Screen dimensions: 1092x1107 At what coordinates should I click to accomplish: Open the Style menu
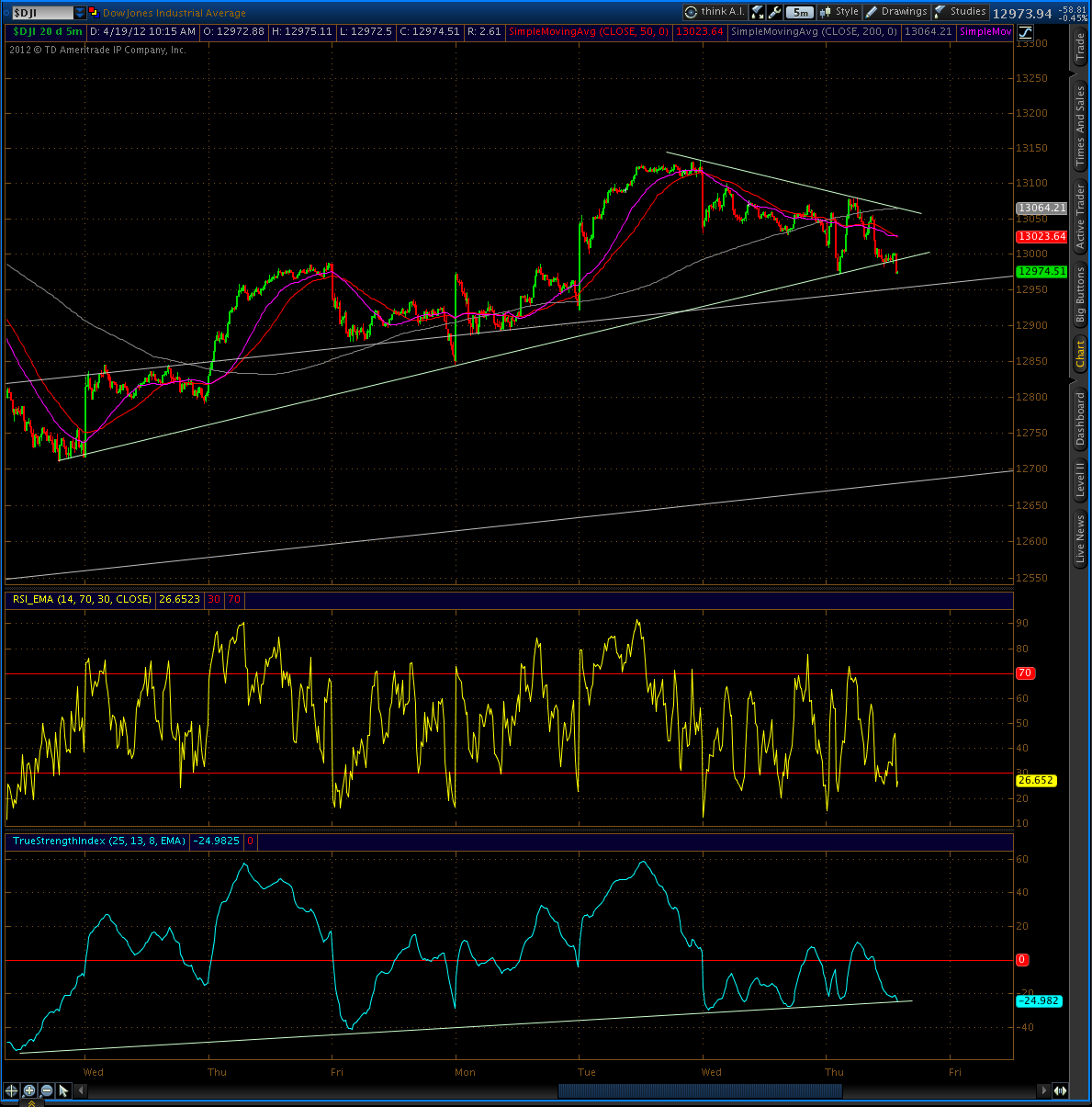tap(839, 12)
